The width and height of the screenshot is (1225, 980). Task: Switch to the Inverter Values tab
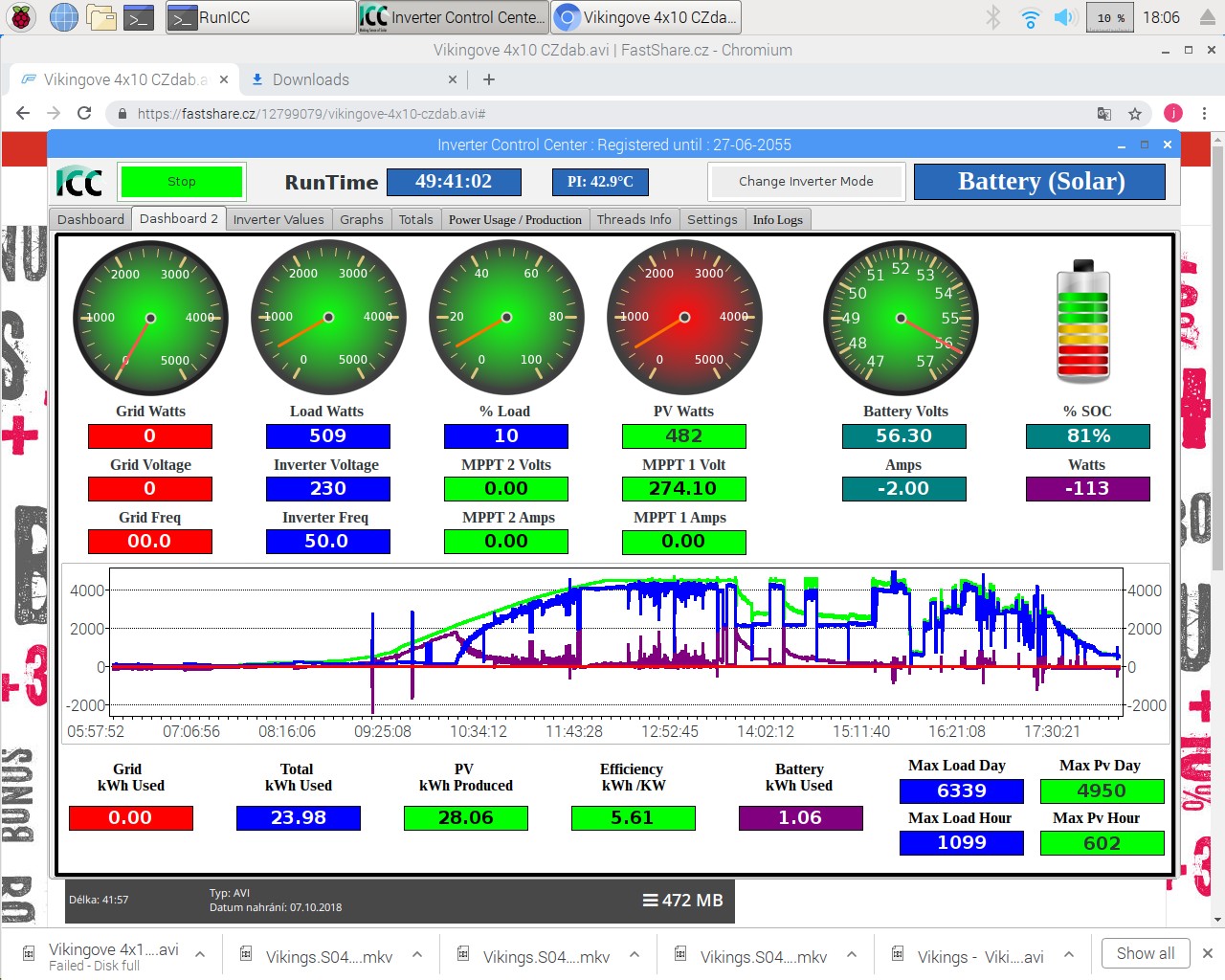(x=278, y=219)
